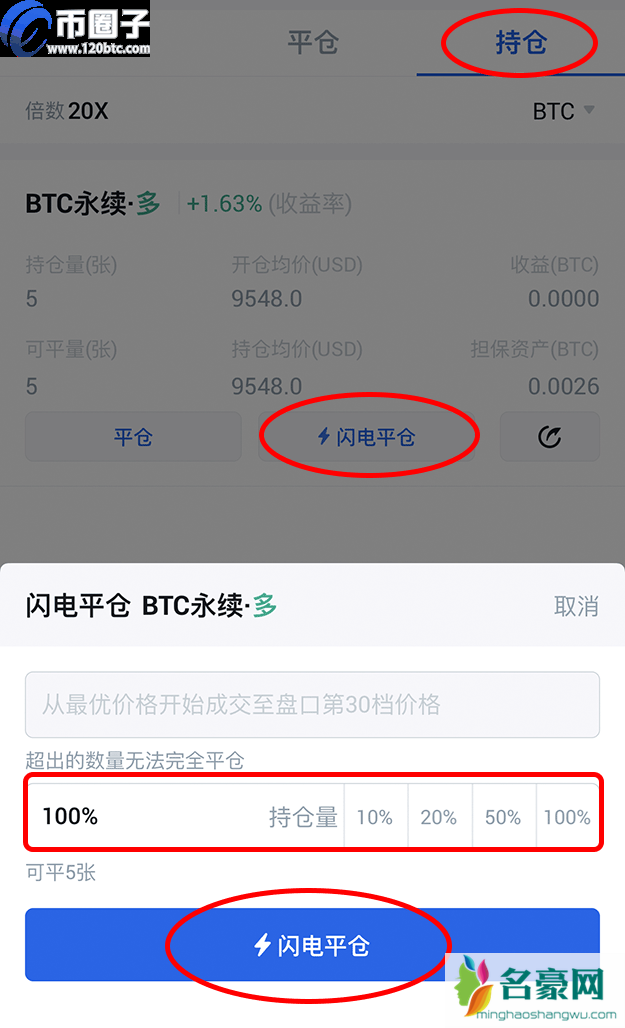Select the 100% position amount option
Image resolution: width=625 pixels, height=1028 pixels.
click(567, 817)
